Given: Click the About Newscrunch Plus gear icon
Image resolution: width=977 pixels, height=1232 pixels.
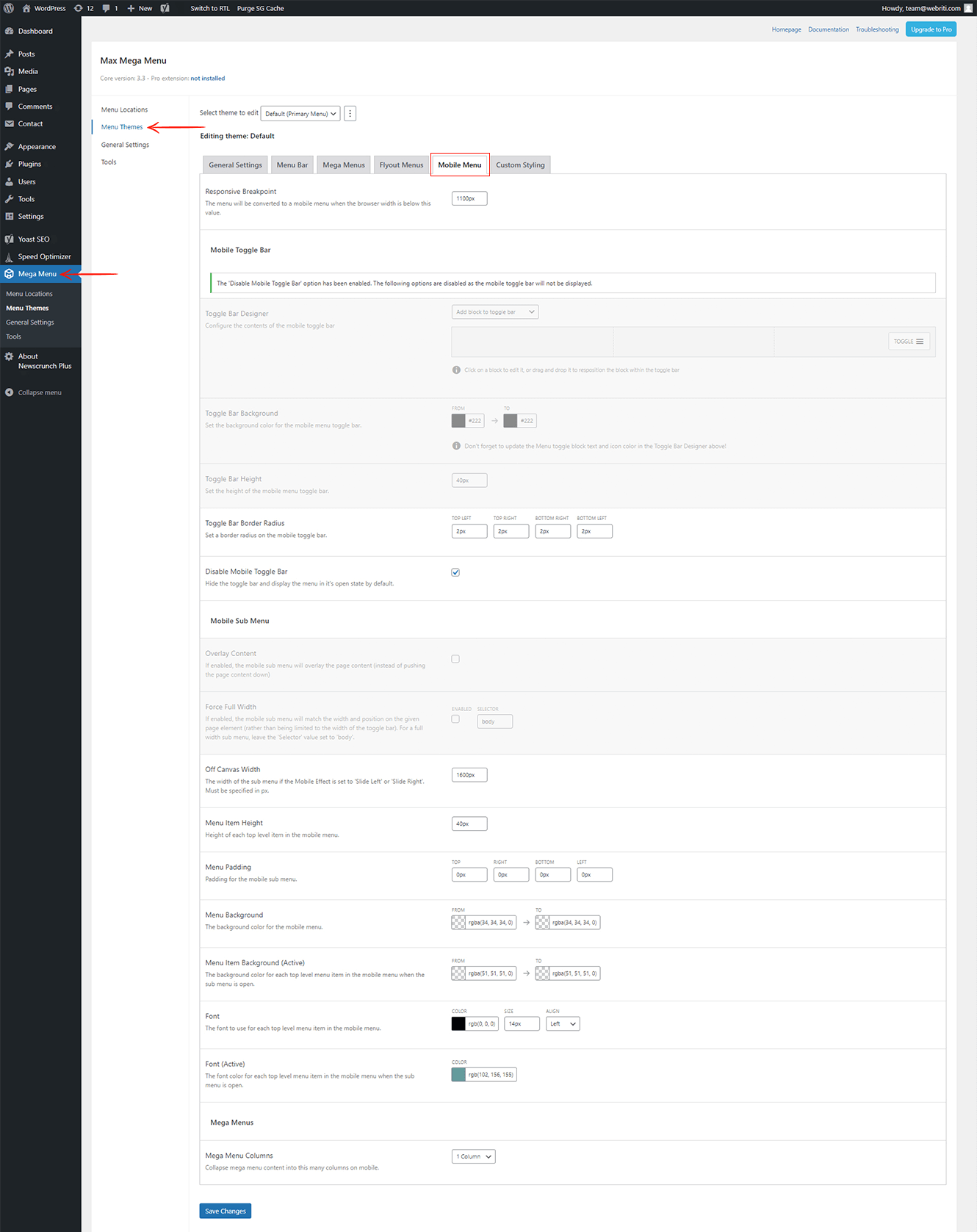Looking at the screenshot, I should 10,356.
